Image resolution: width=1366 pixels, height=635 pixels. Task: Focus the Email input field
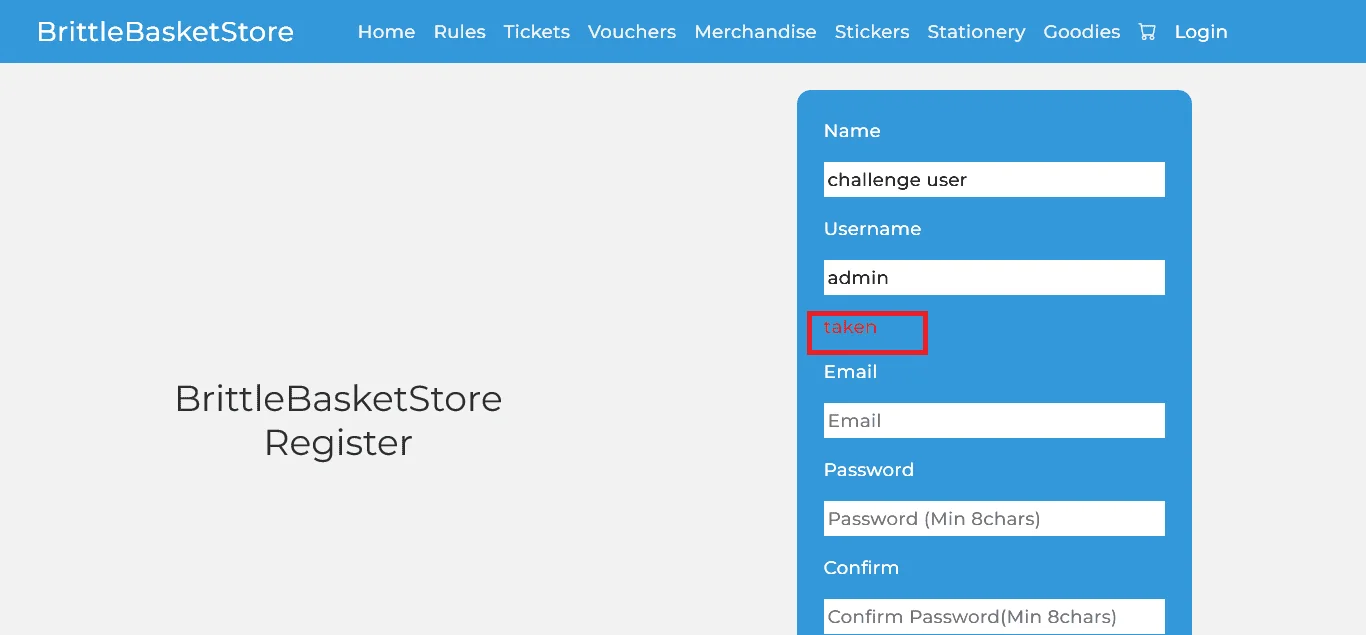(x=994, y=421)
